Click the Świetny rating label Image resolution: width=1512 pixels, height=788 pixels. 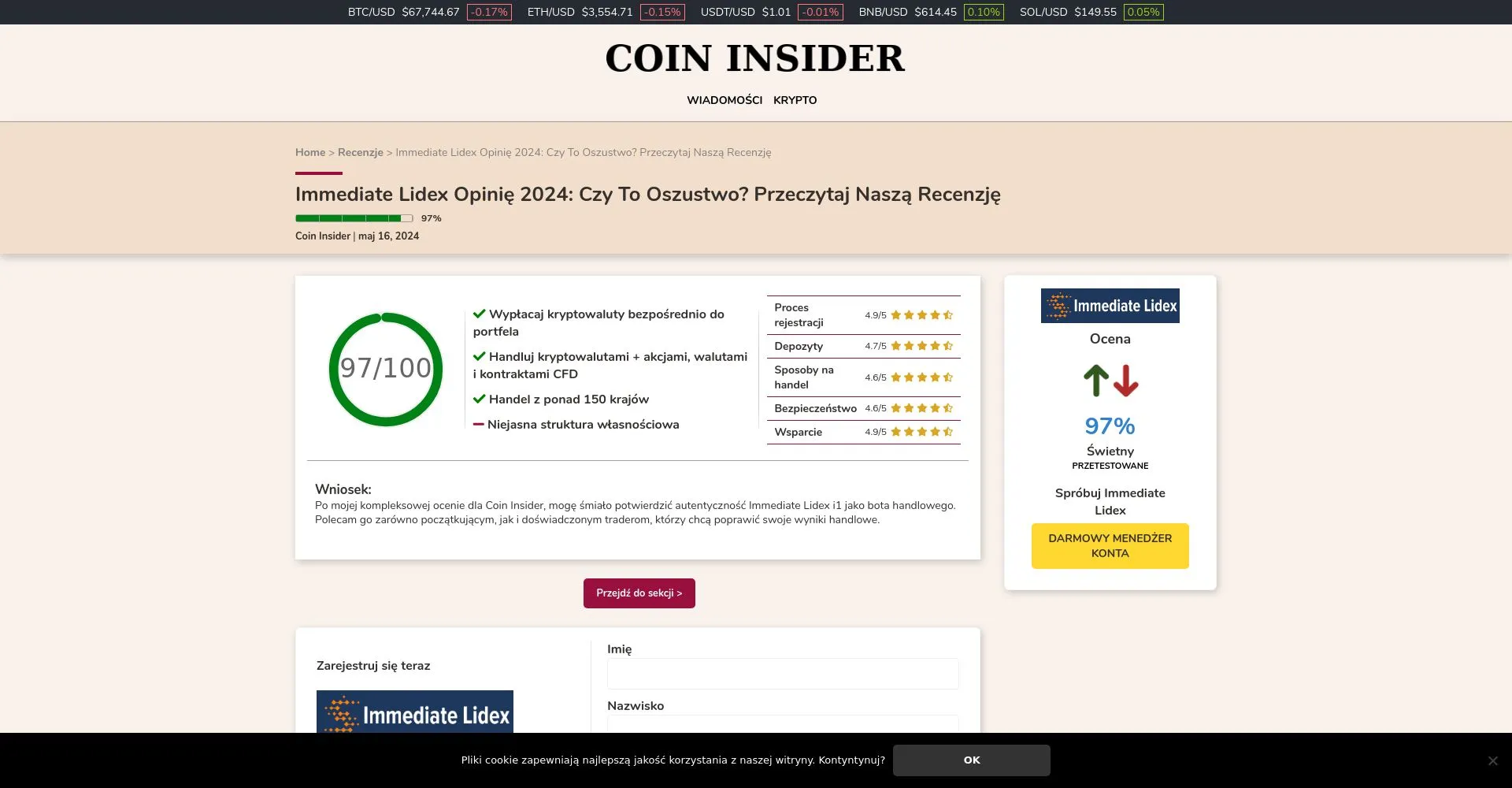tap(1110, 452)
